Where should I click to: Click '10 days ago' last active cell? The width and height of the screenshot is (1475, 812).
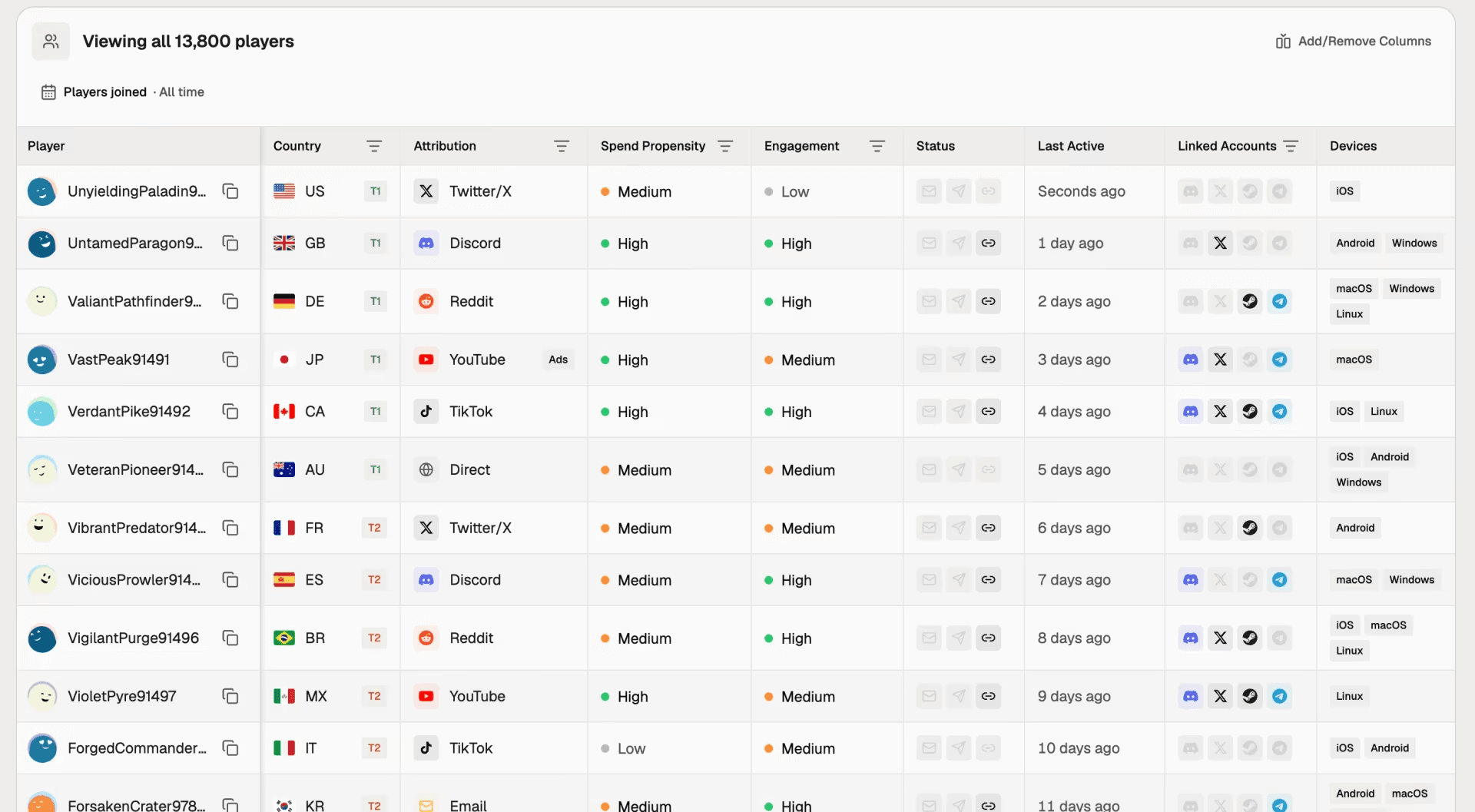click(1079, 748)
